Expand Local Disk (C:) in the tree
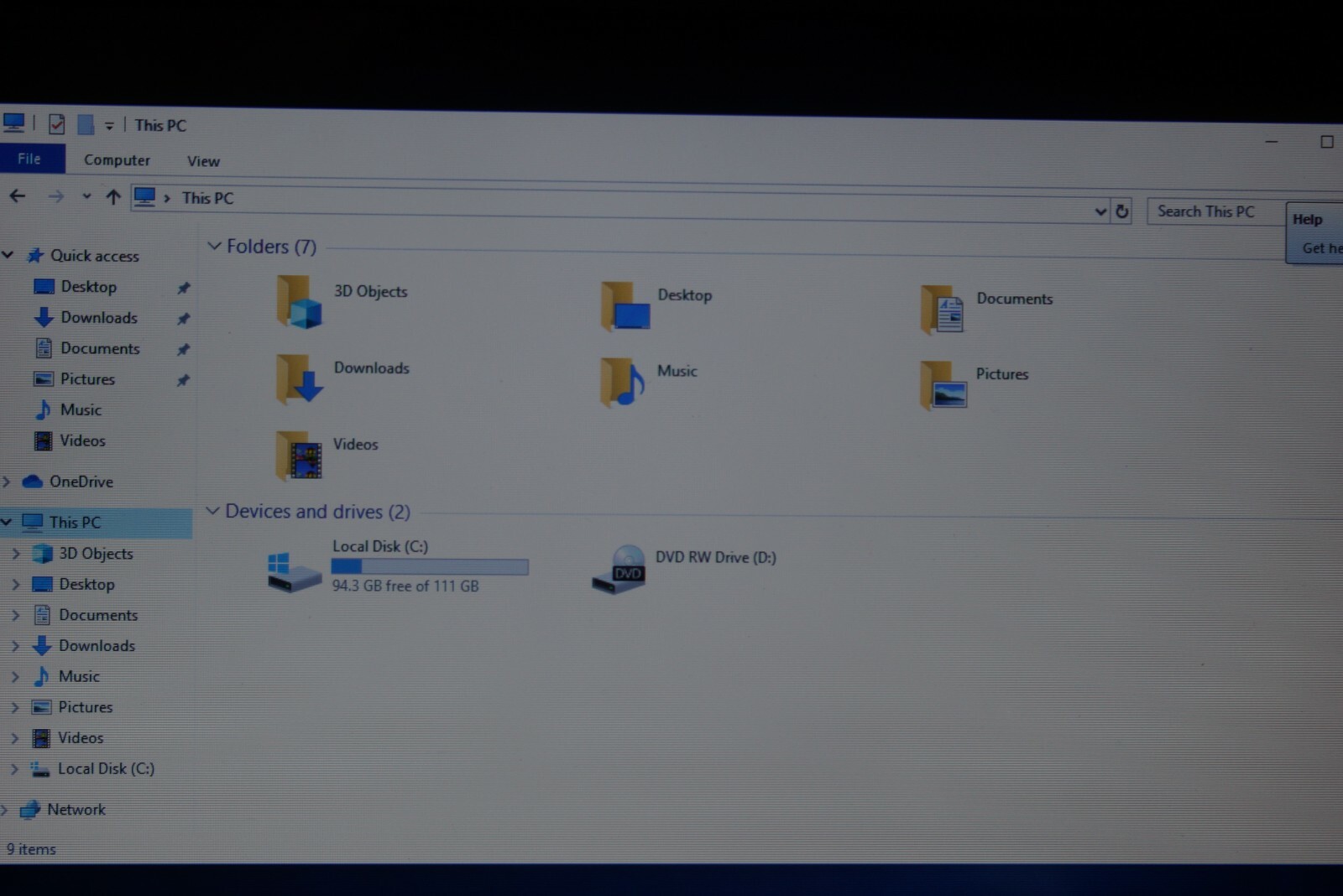 tap(14, 768)
